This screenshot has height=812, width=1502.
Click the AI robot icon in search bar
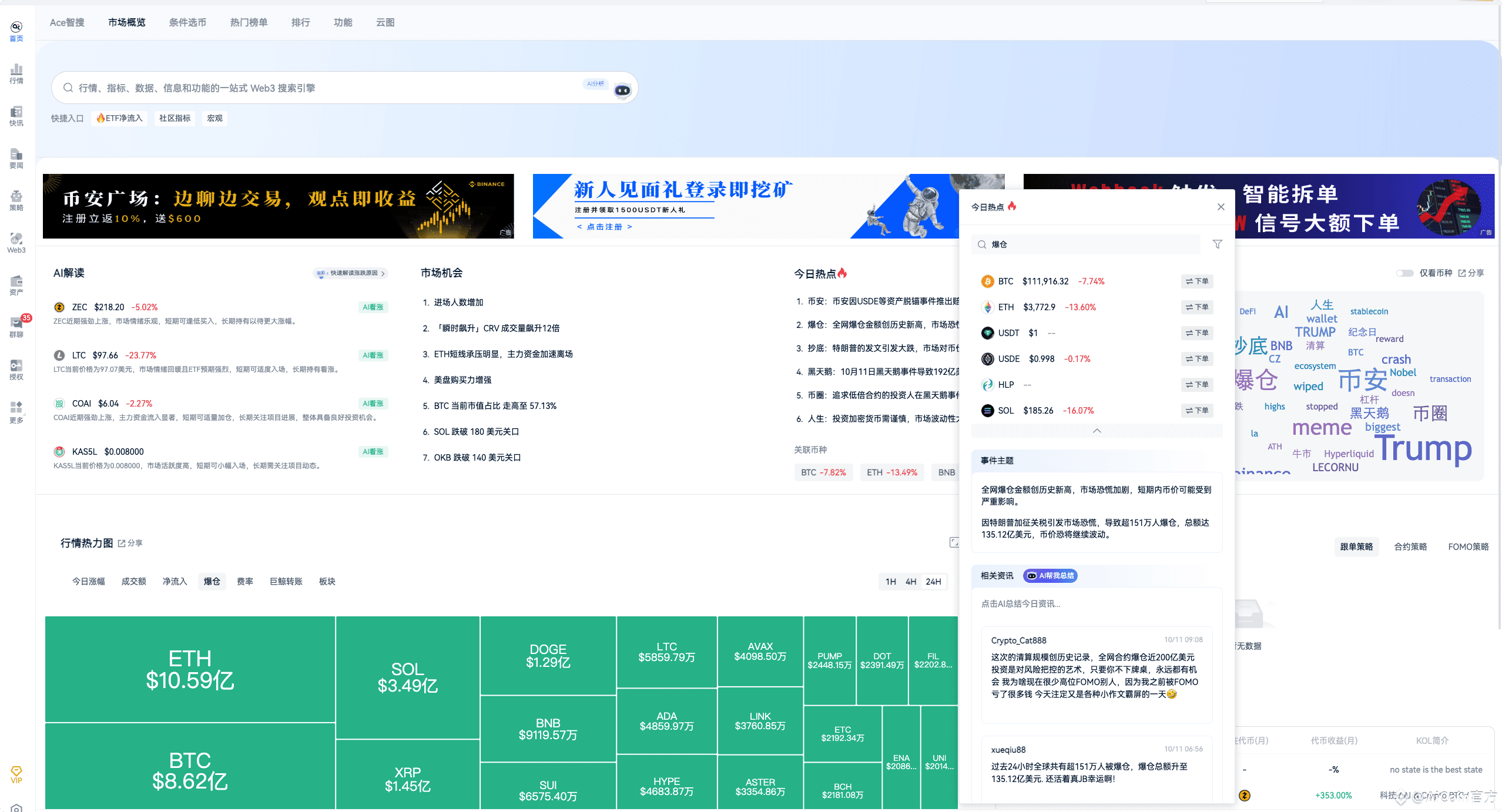point(622,90)
